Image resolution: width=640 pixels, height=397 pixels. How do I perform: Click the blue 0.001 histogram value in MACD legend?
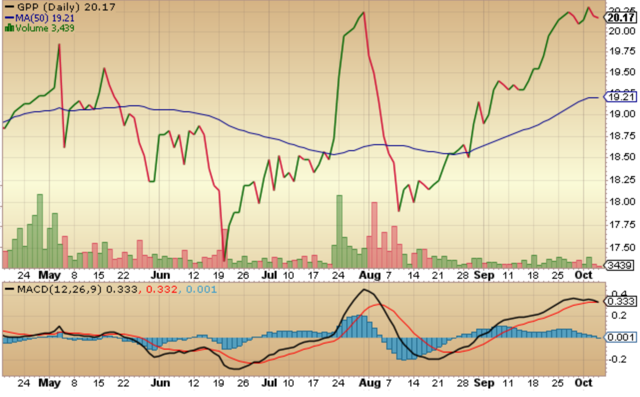click(x=201, y=290)
